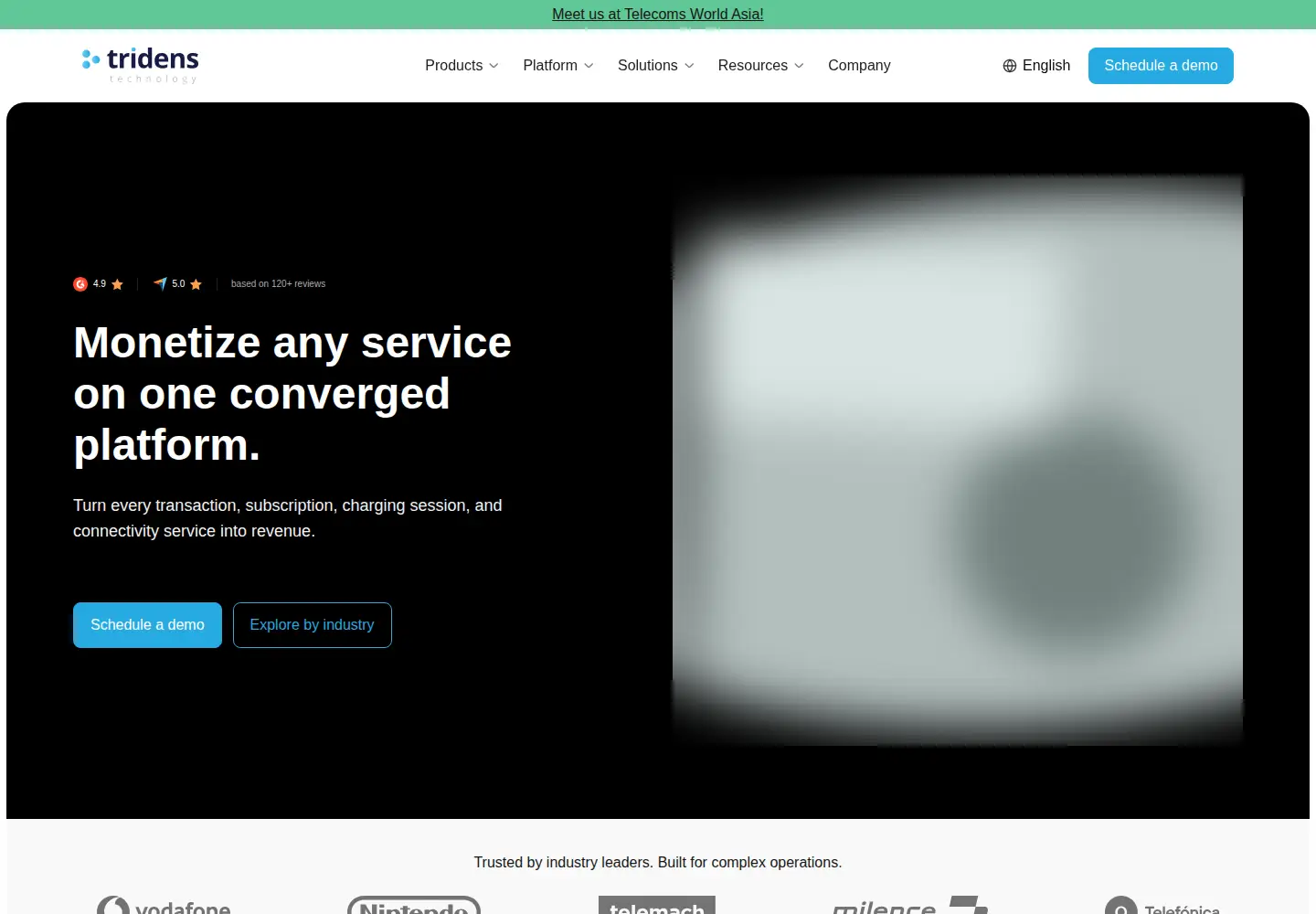
Task: Click the Vodafone logo
Action: point(164,905)
